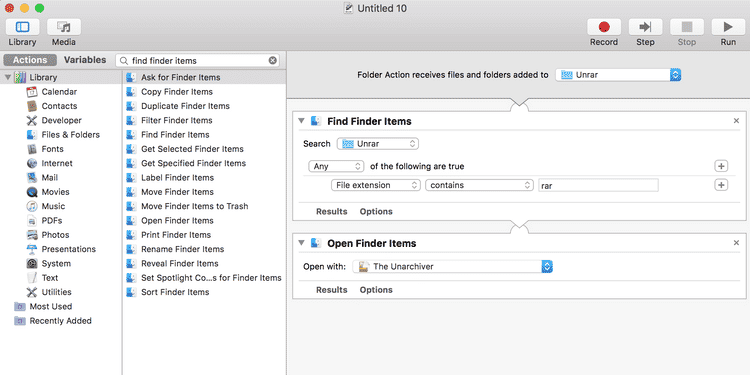Select the Mail category icon
This screenshot has height=375, width=750.
click(x=32, y=178)
